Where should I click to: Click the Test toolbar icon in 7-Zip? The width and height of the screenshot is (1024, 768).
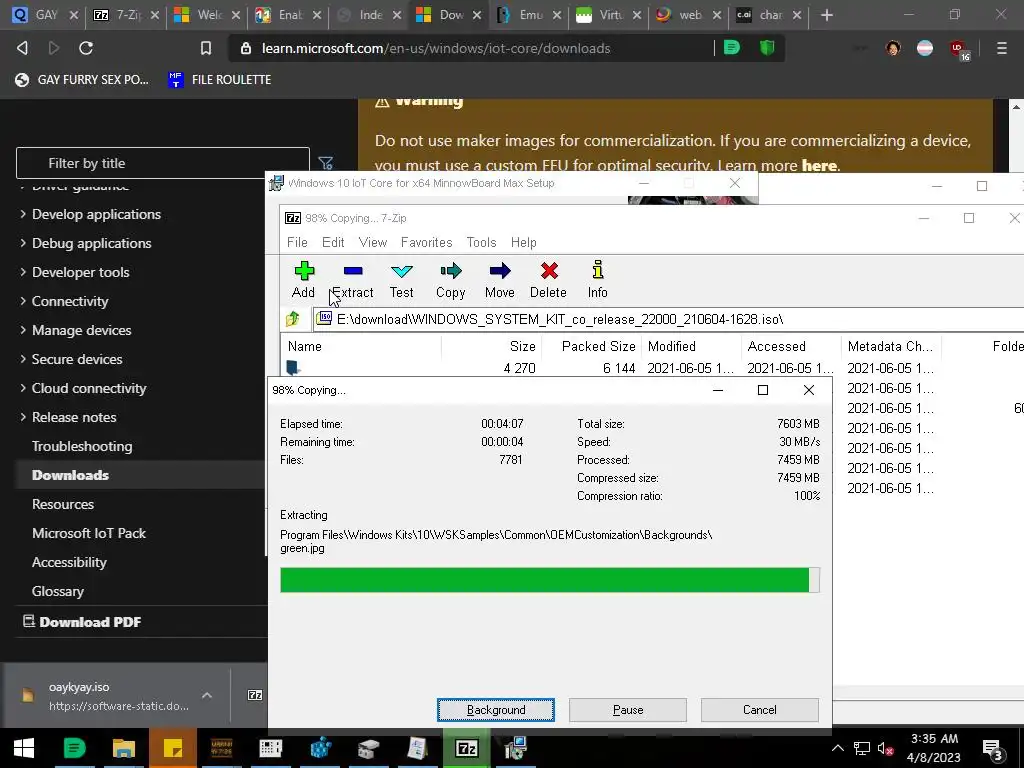402,271
